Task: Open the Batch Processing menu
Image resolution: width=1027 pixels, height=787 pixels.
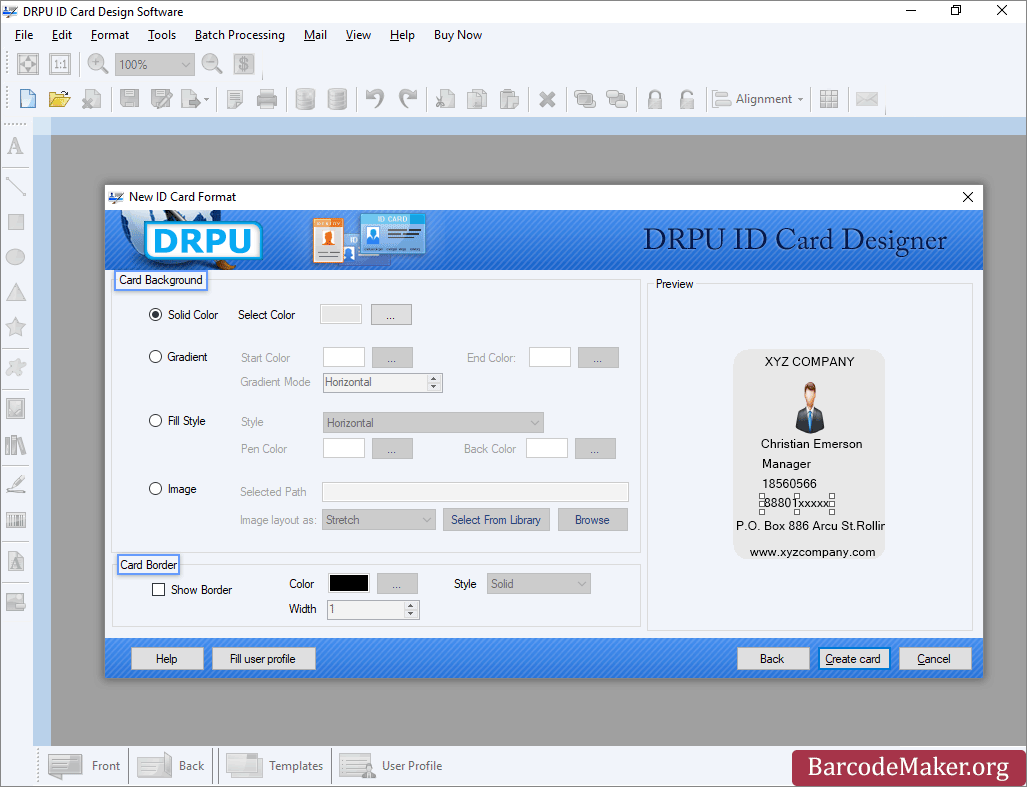Action: (x=240, y=35)
